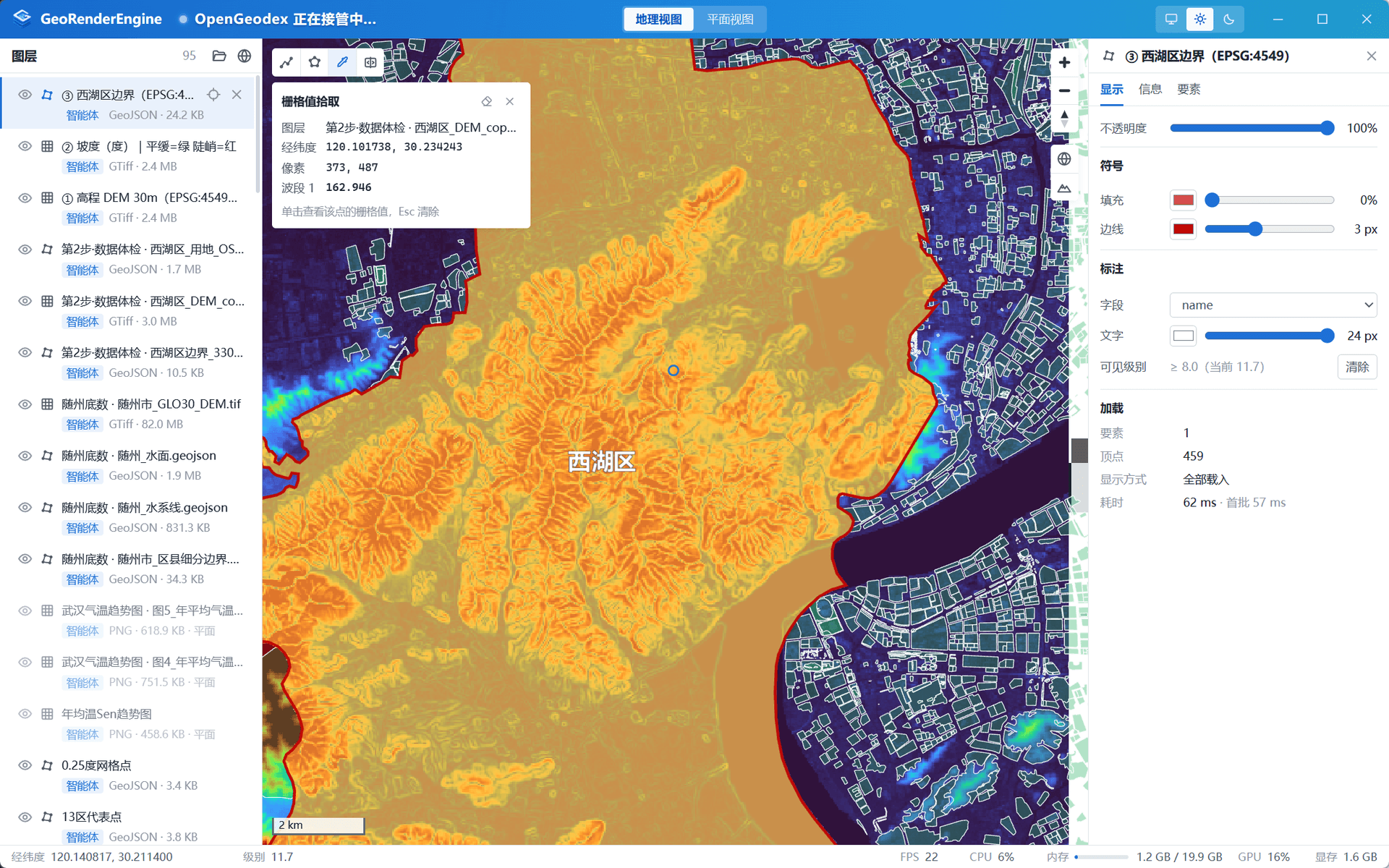
Task: Open the 信息 tab
Action: tap(1150, 89)
